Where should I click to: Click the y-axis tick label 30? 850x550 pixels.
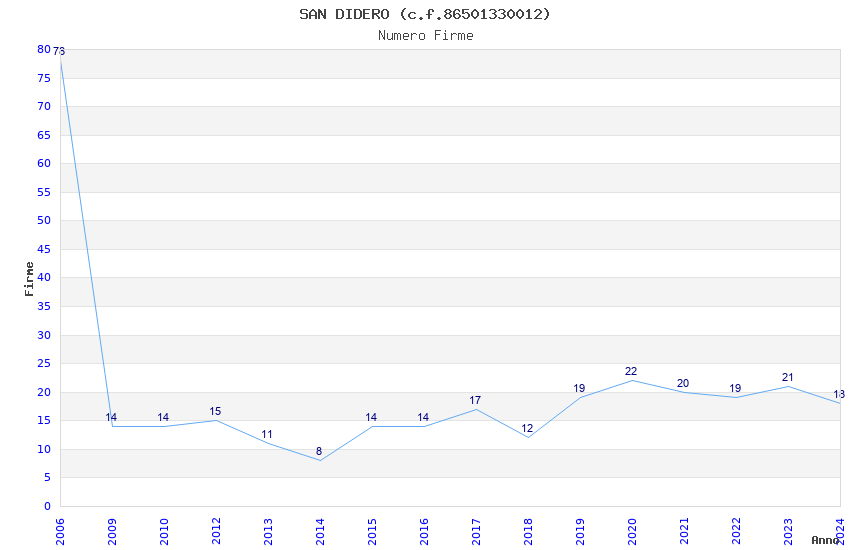point(44,335)
